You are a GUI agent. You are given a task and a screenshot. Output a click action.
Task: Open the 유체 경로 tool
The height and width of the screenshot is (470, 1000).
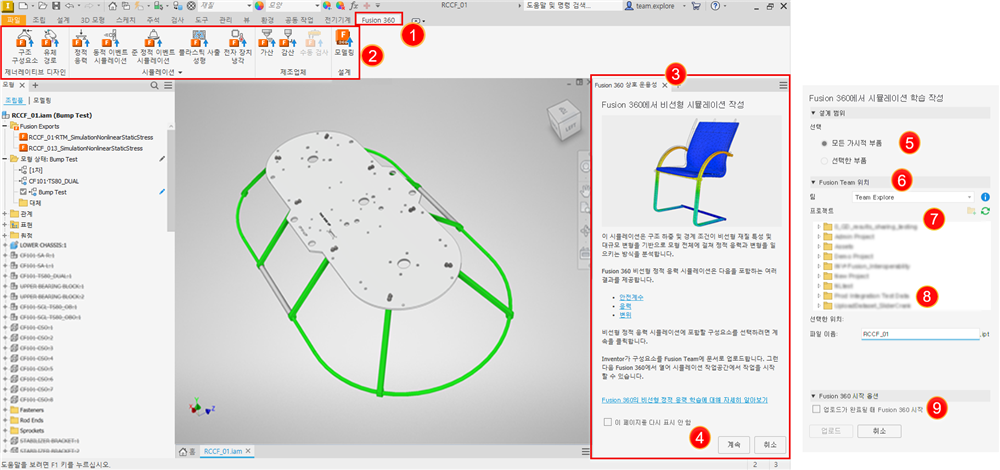point(50,48)
